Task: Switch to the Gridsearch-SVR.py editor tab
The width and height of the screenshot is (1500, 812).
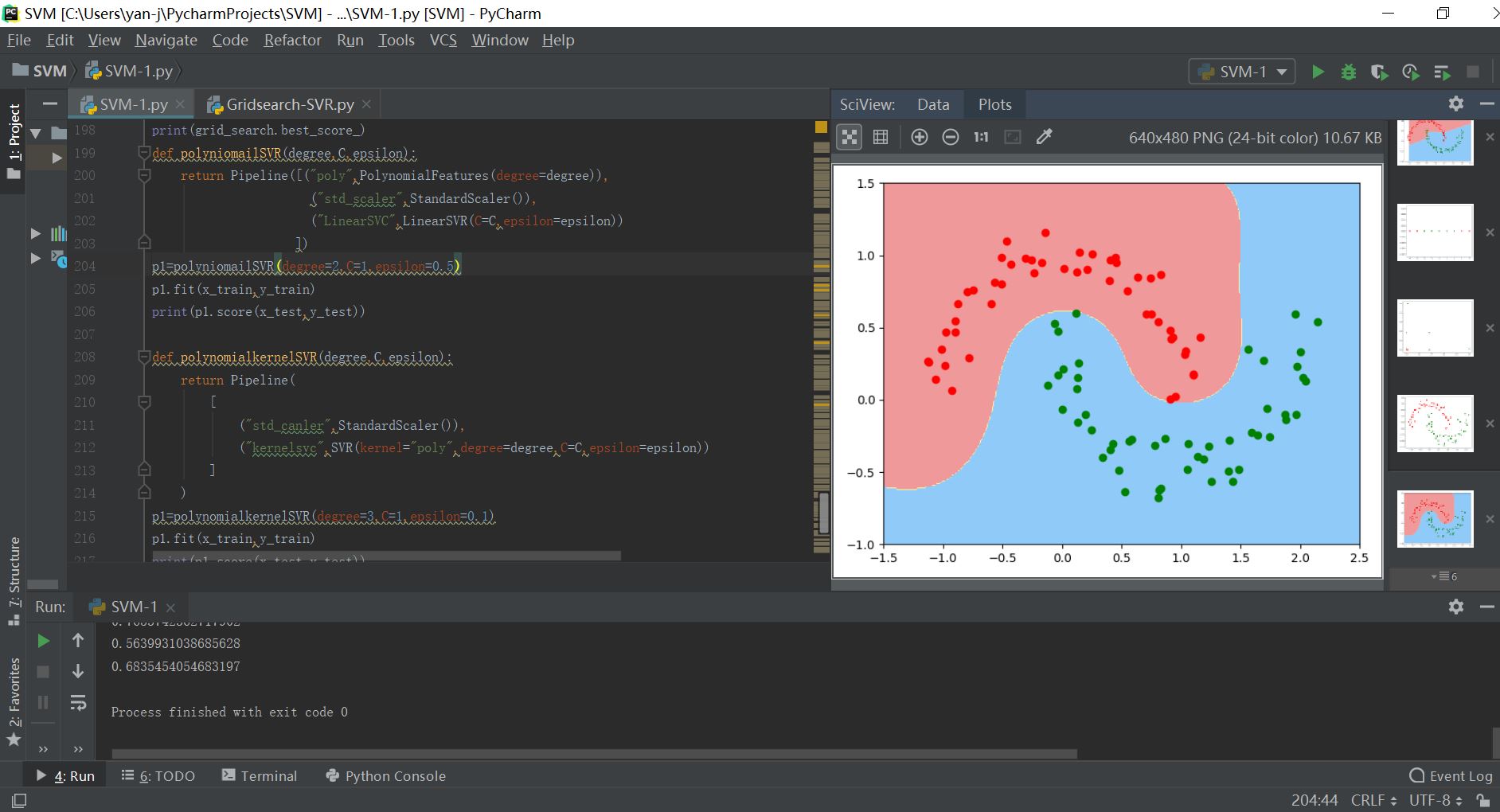Action: (x=289, y=104)
